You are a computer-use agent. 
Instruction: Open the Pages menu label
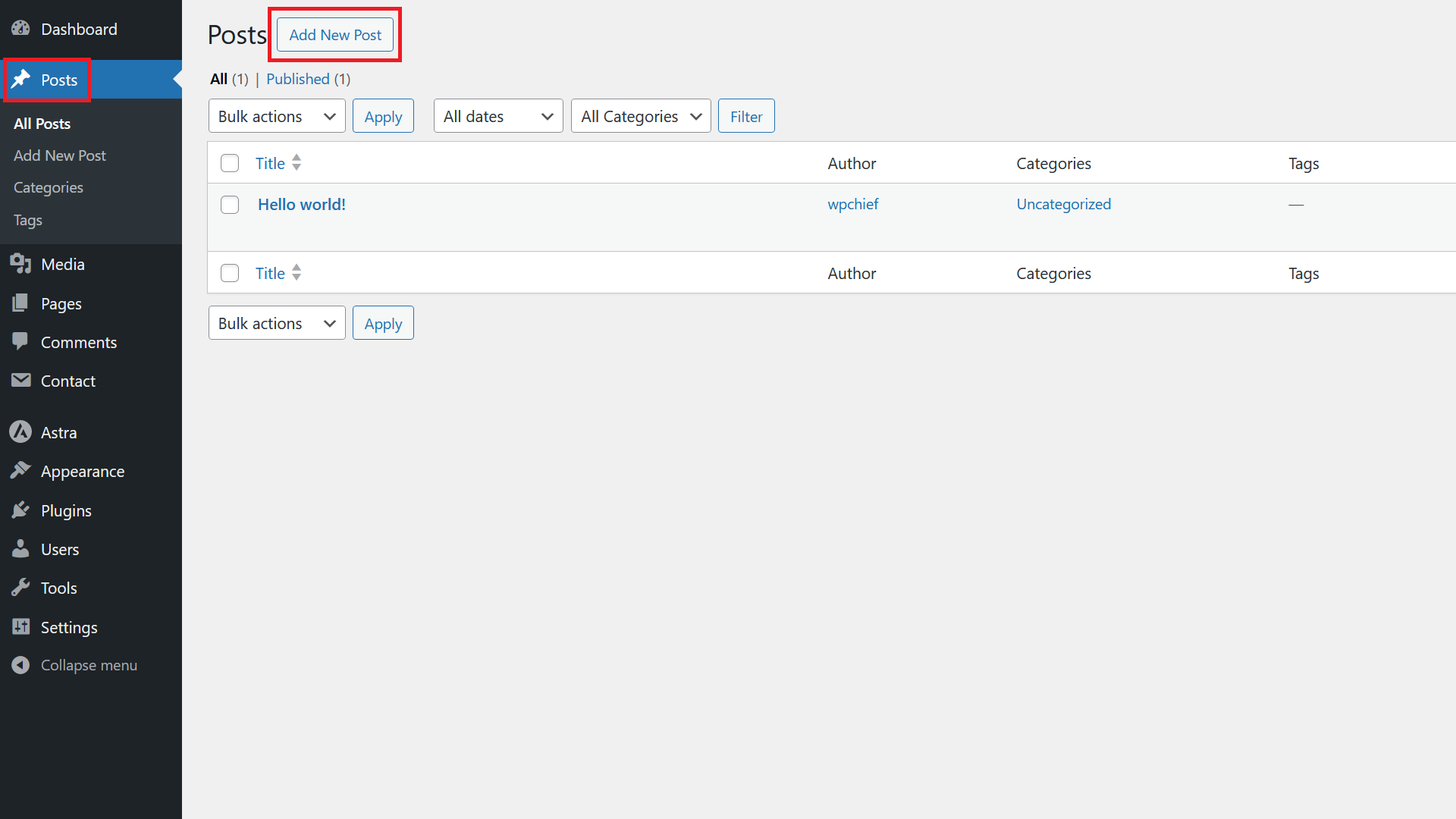click(x=61, y=303)
